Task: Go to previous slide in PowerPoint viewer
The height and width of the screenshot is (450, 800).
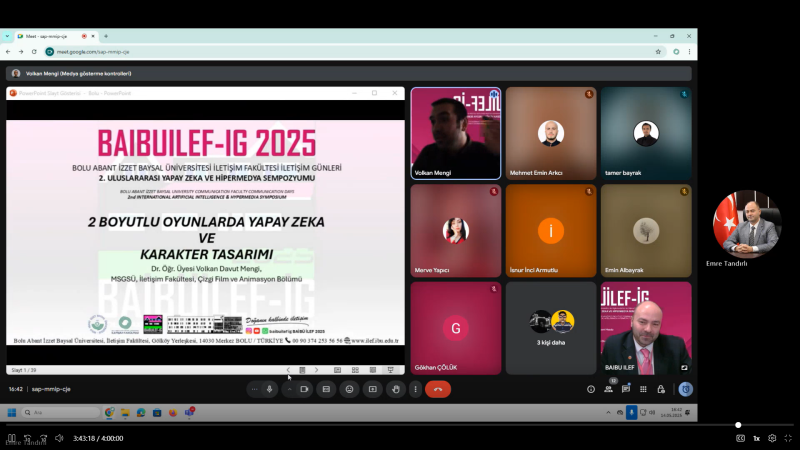Action: coord(288,370)
